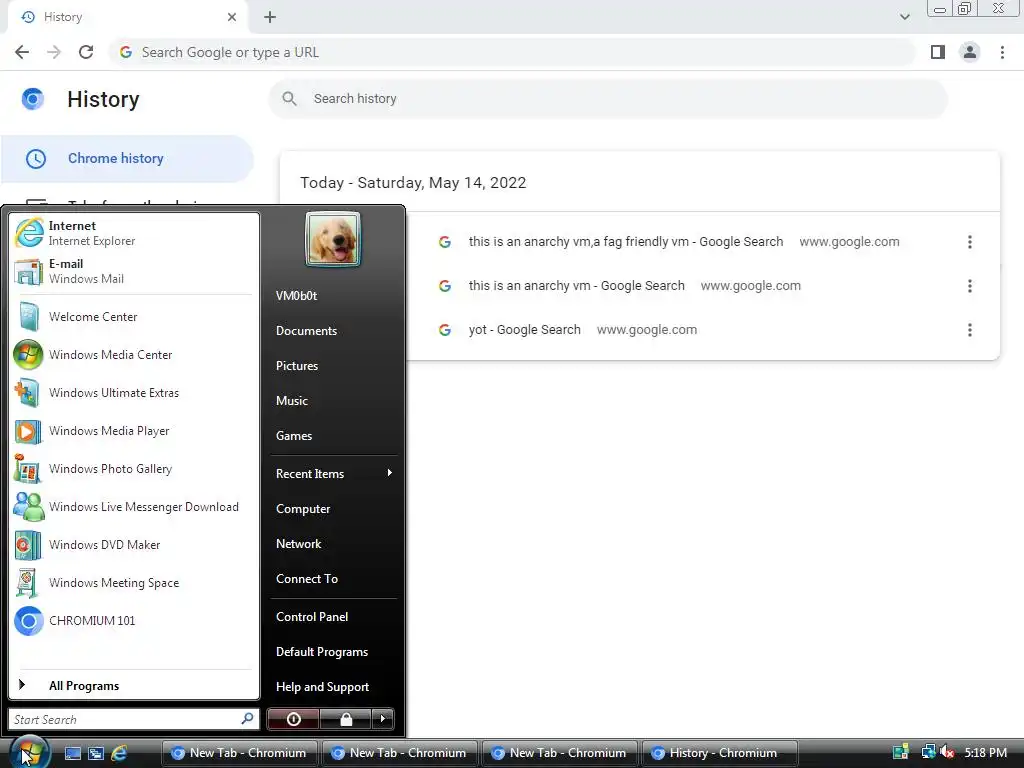The height and width of the screenshot is (768, 1024).
Task: Open Windows Meeting Space
Action: (x=134, y=583)
